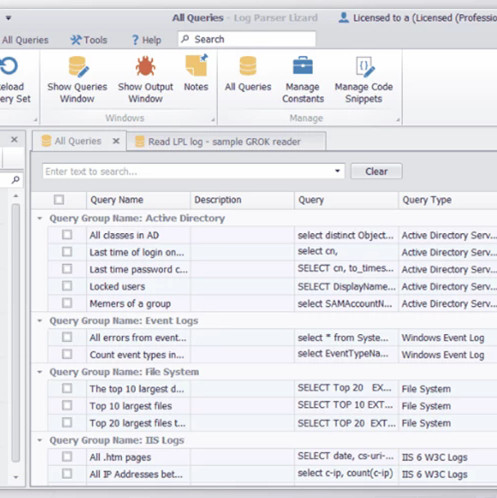
Task: Check the Top 10 largest files row
Action: click(x=67, y=405)
